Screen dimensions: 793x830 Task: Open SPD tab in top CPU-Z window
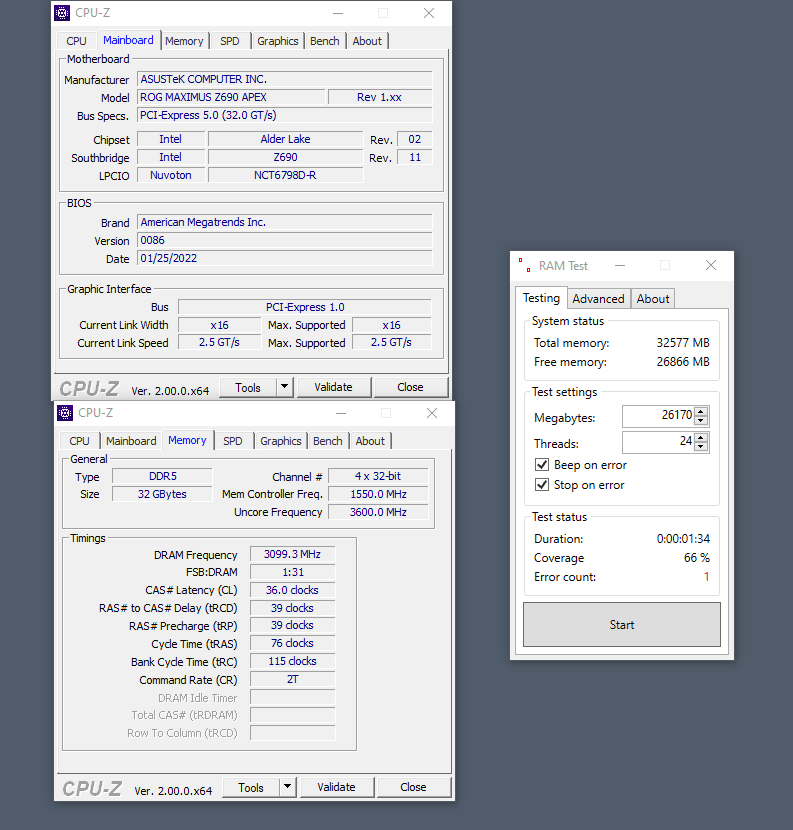click(230, 41)
